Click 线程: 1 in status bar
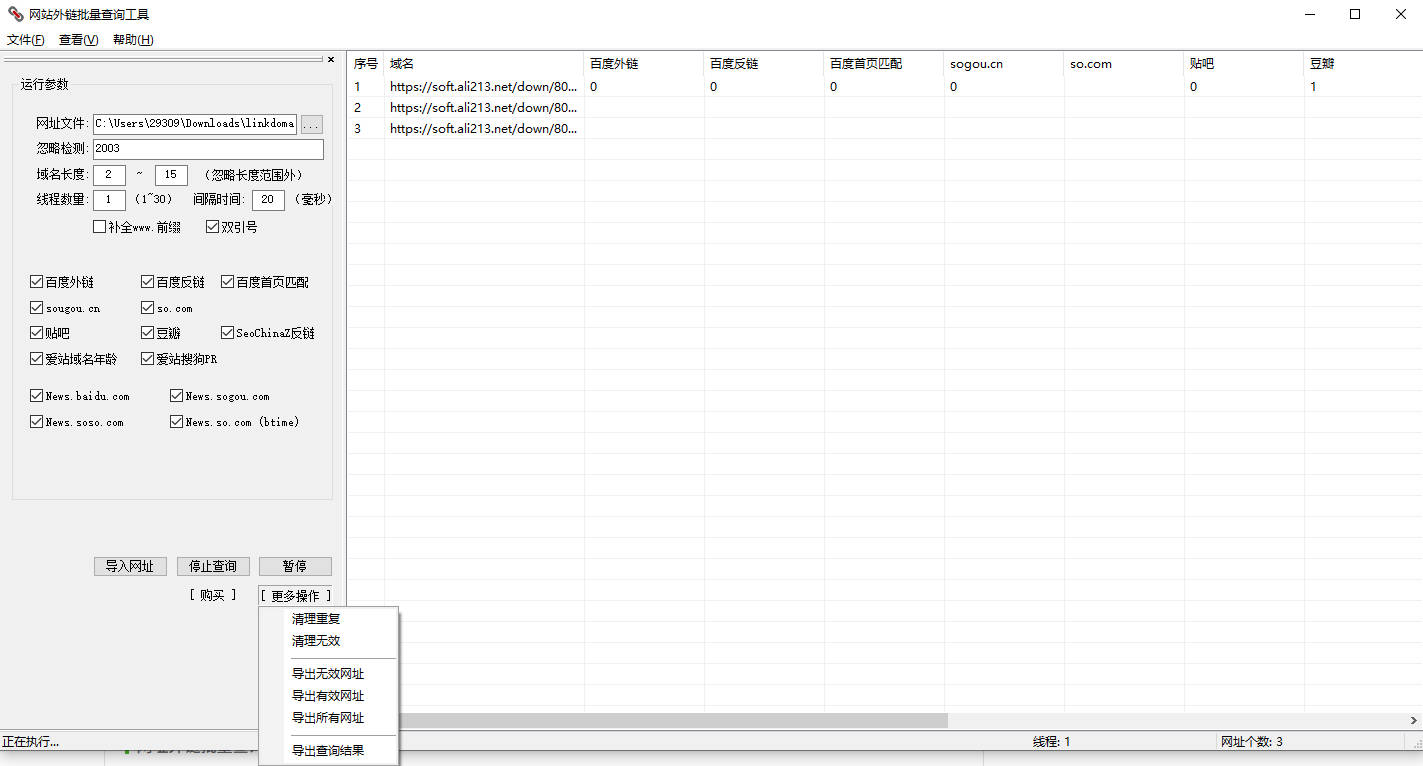 click(1051, 742)
